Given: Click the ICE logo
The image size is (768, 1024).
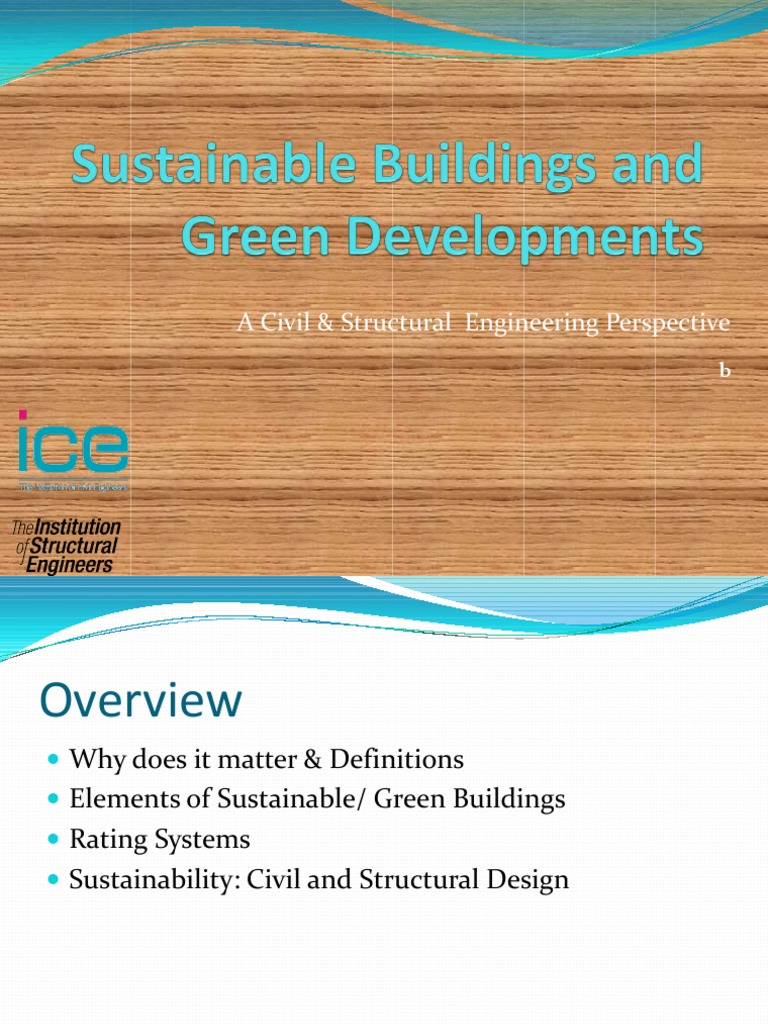Looking at the screenshot, I should click(x=72, y=451).
